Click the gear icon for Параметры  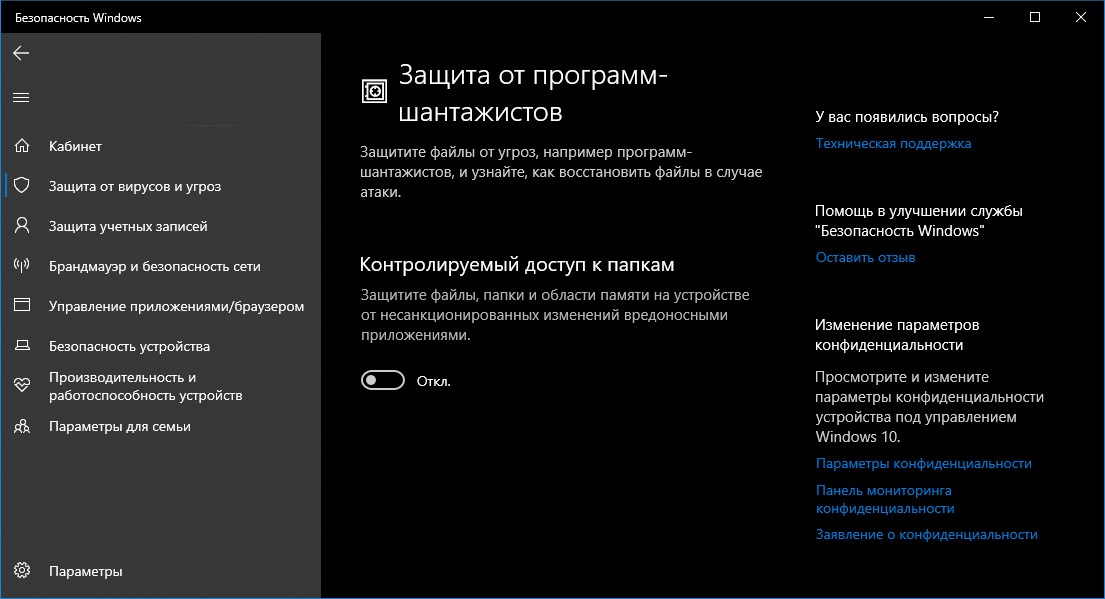pyautogui.click(x=22, y=570)
